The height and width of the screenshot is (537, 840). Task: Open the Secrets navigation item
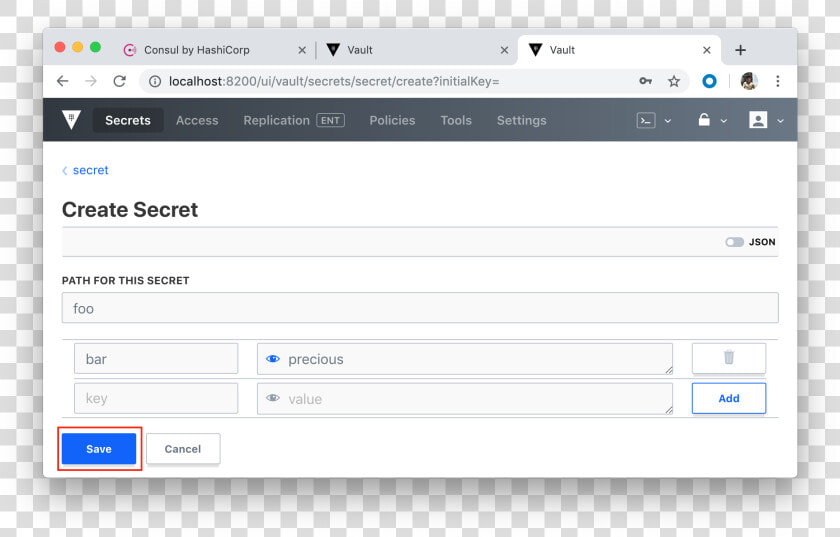(x=128, y=120)
